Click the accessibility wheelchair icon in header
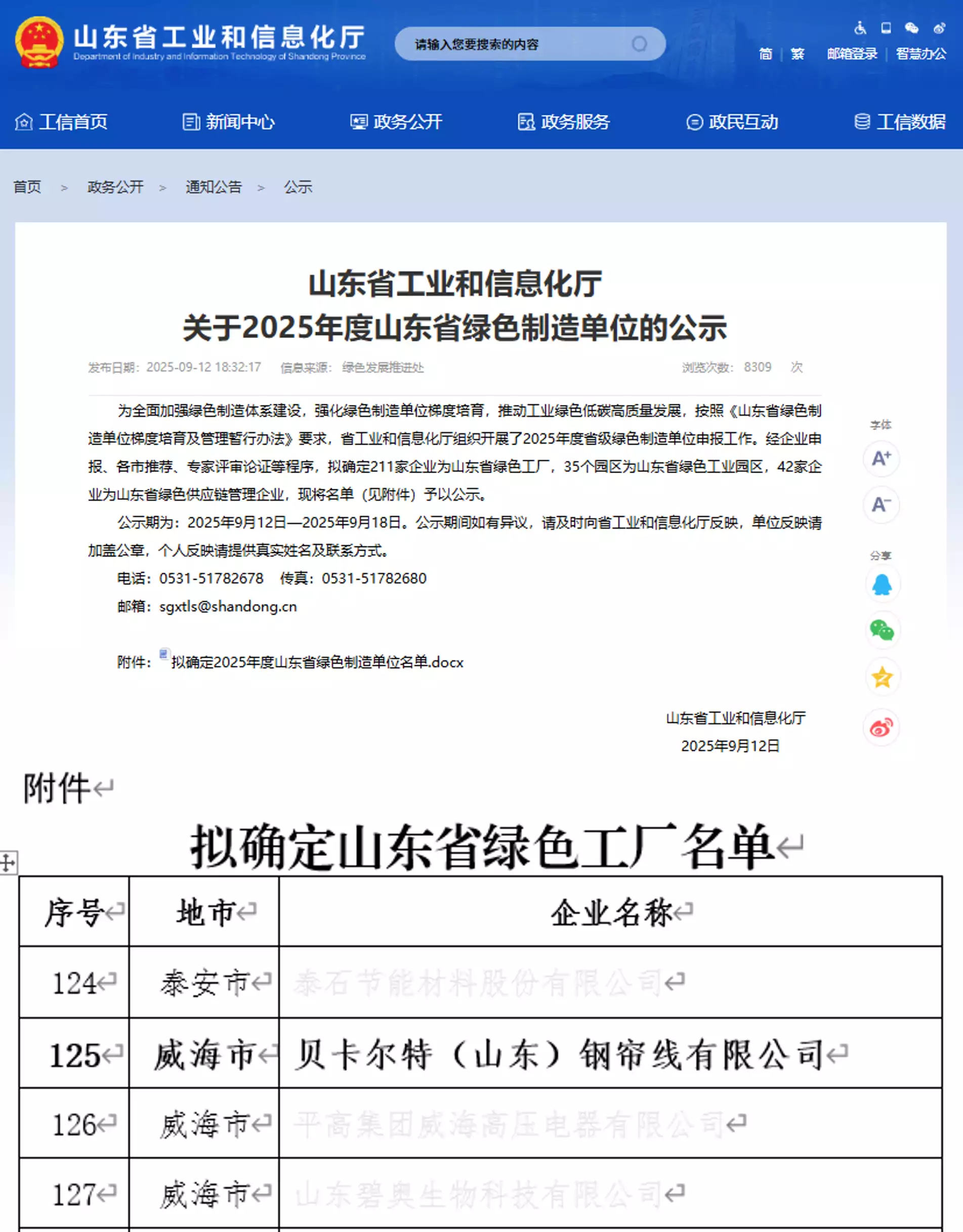This screenshot has width=963, height=1232. tap(860, 28)
